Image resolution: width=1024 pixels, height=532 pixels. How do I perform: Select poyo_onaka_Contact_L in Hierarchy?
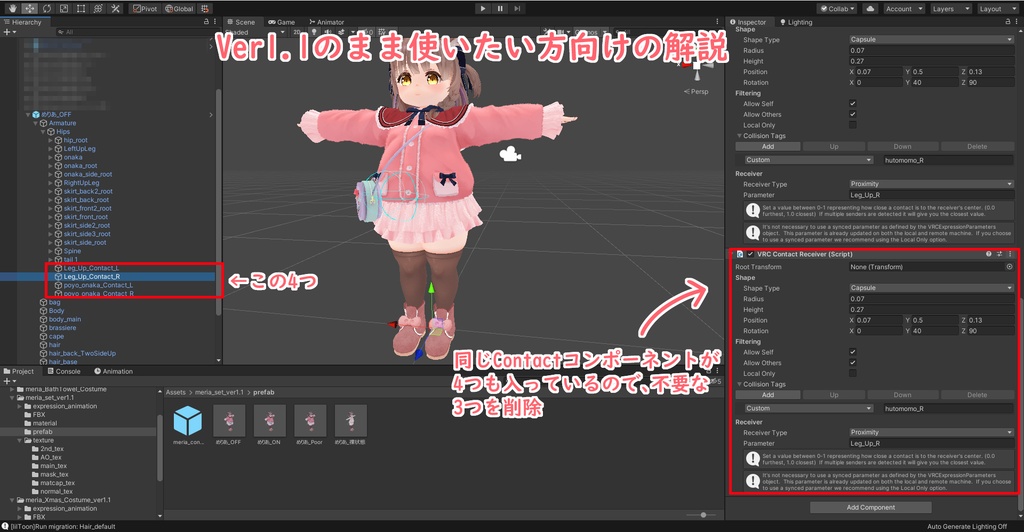pos(97,285)
